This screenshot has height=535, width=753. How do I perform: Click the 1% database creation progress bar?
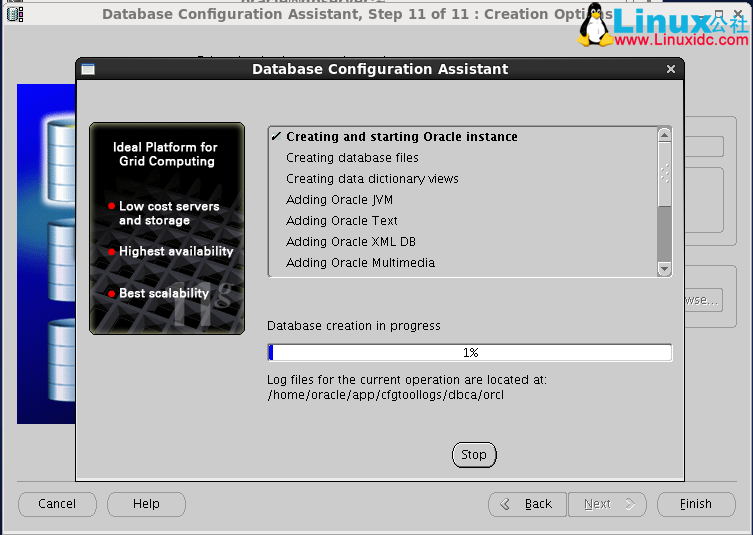pyautogui.click(x=470, y=353)
